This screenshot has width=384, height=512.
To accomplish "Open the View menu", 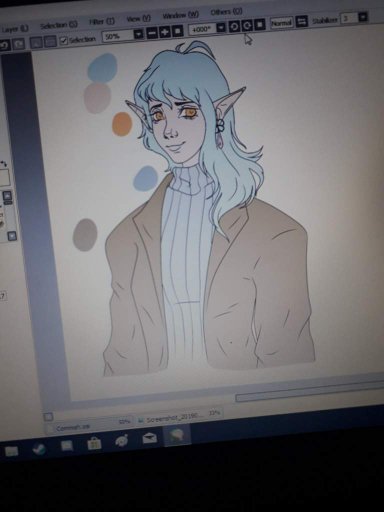I will [139, 19].
